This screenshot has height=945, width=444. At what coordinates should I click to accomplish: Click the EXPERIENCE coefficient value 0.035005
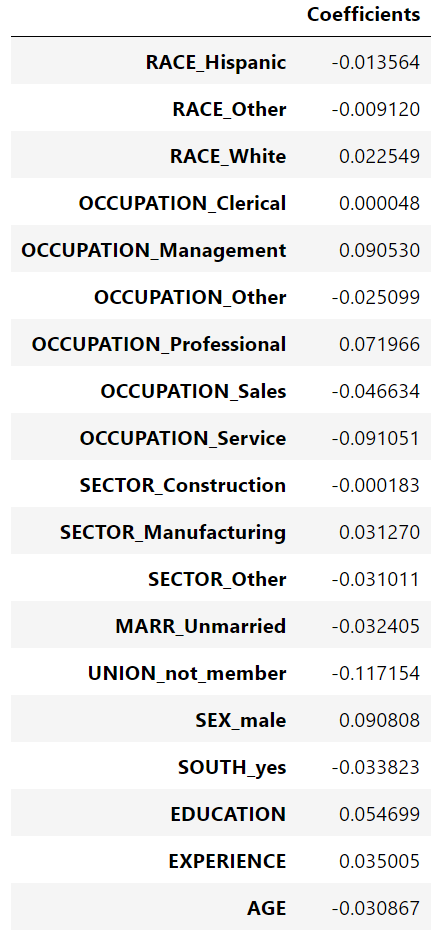380,861
